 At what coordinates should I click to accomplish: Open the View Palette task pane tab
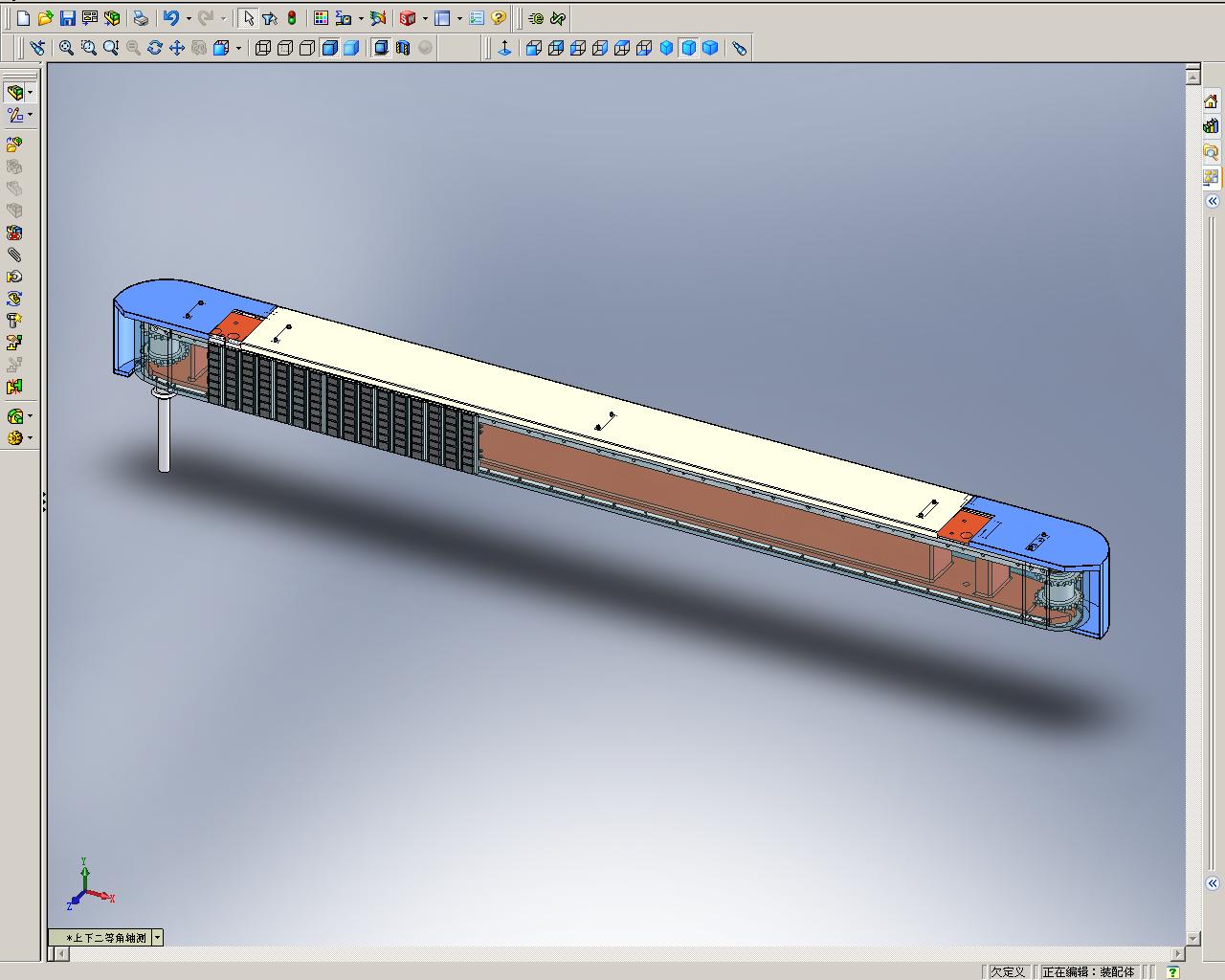(1212, 176)
